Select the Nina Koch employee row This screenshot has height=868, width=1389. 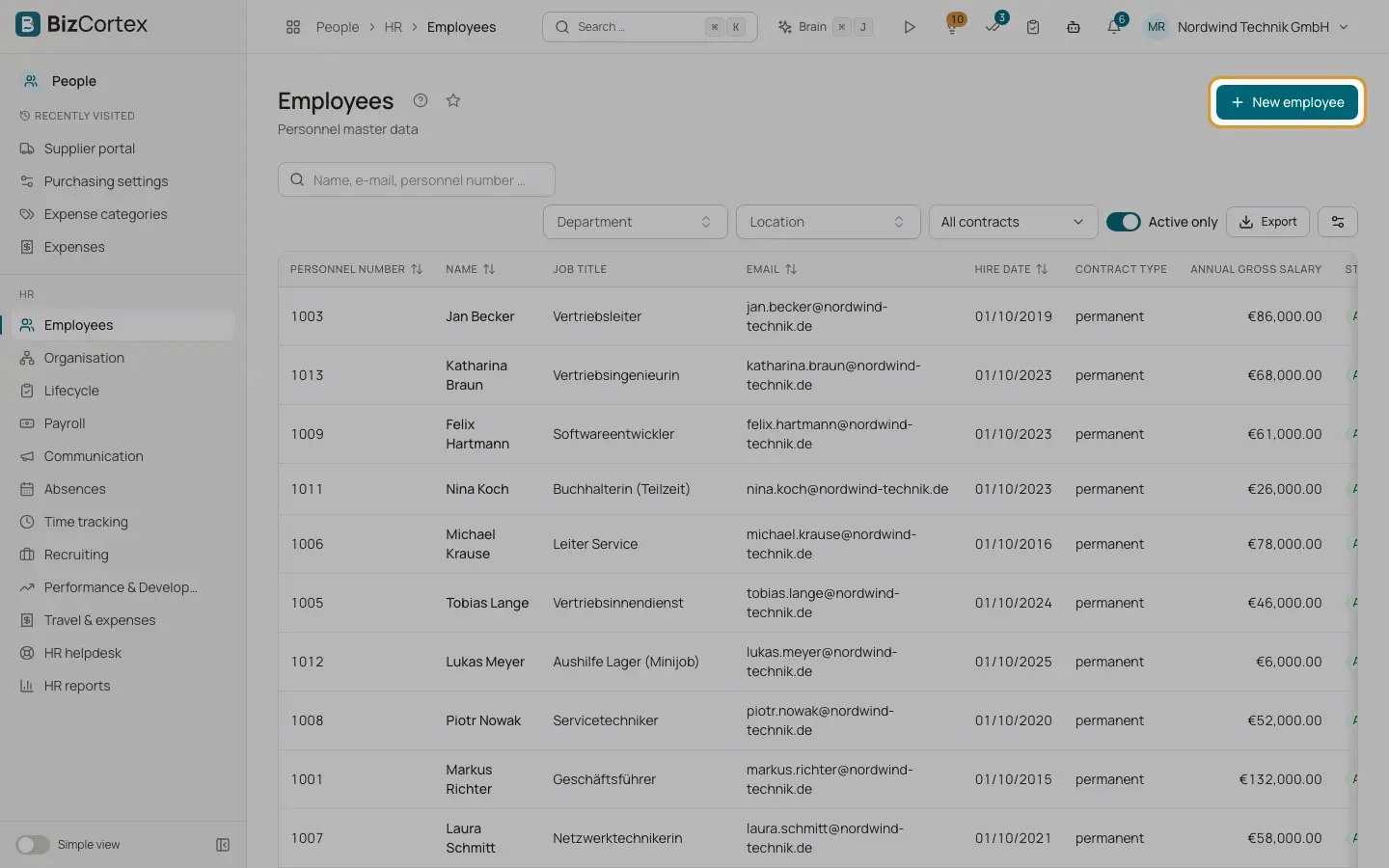818,489
